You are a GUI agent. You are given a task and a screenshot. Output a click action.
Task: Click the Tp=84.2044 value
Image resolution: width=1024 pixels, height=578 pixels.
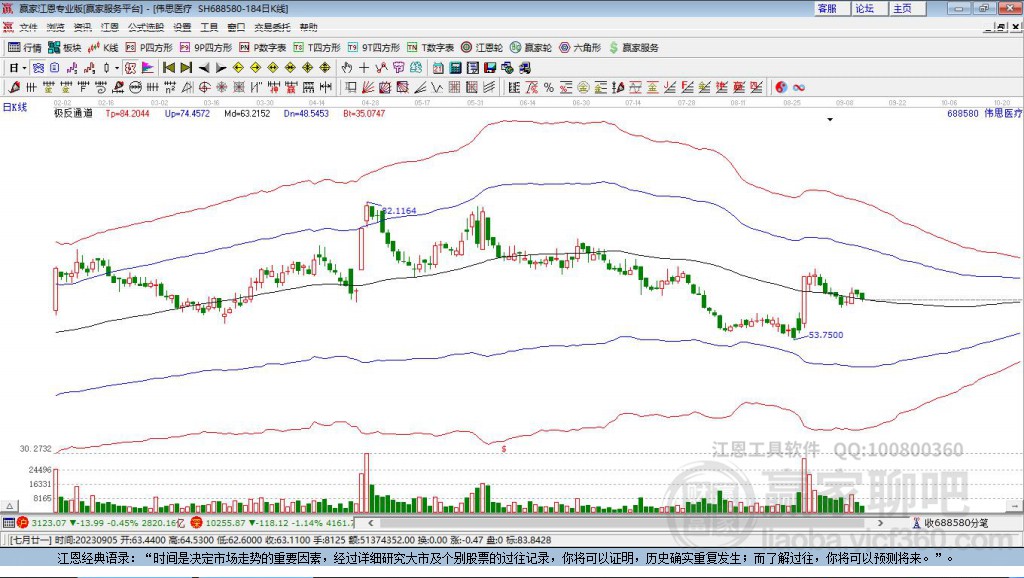click(127, 113)
